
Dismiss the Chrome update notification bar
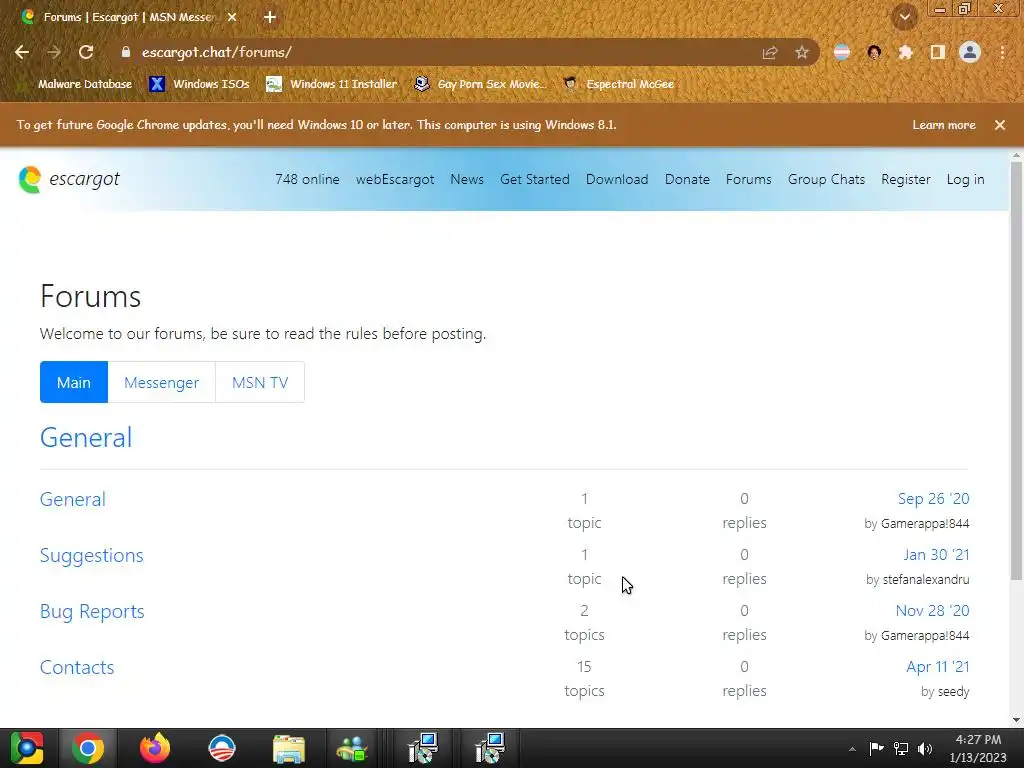[x=1000, y=125]
